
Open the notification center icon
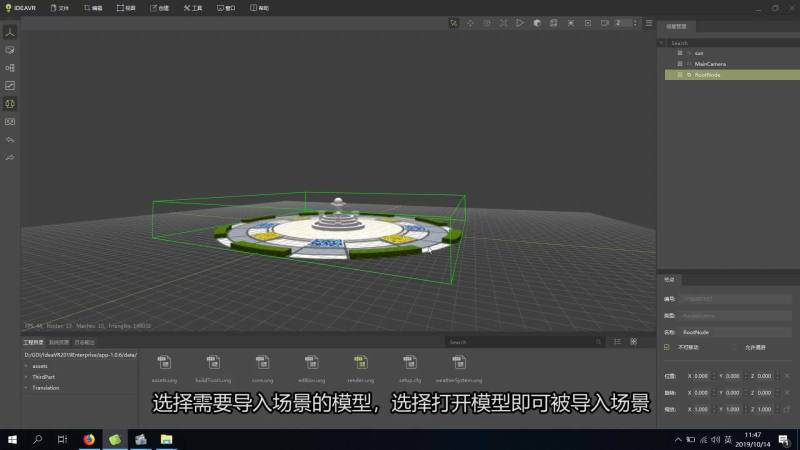[x=784, y=440]
